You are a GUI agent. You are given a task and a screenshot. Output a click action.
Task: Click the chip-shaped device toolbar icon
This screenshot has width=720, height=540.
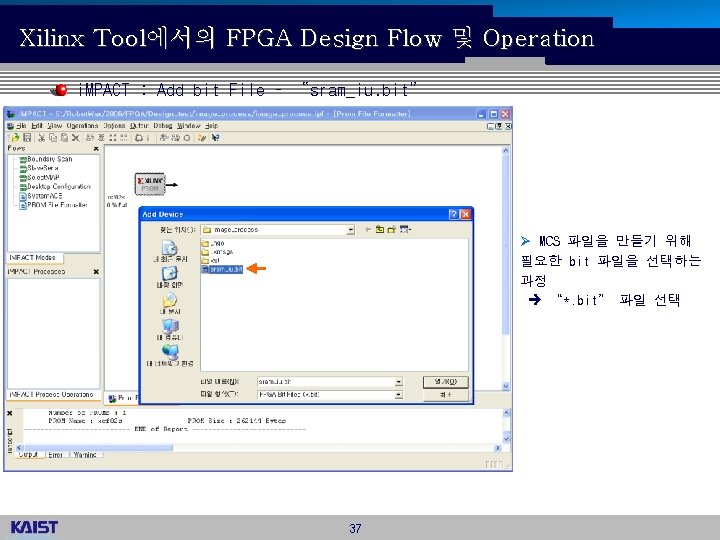point(139,137)
